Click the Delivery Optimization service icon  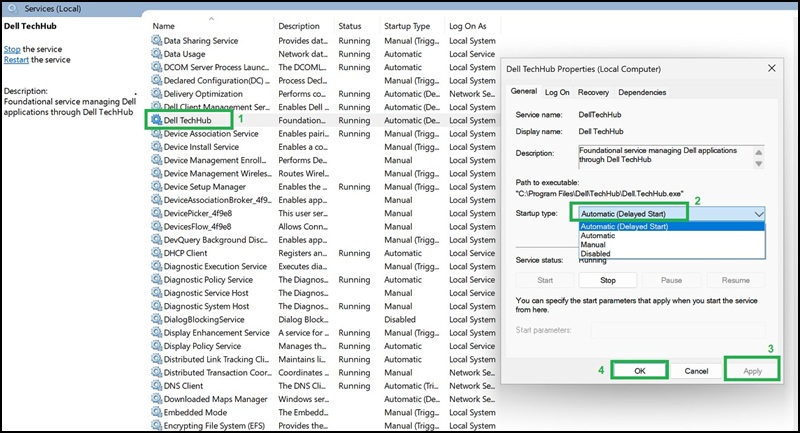tap(157, 93)
